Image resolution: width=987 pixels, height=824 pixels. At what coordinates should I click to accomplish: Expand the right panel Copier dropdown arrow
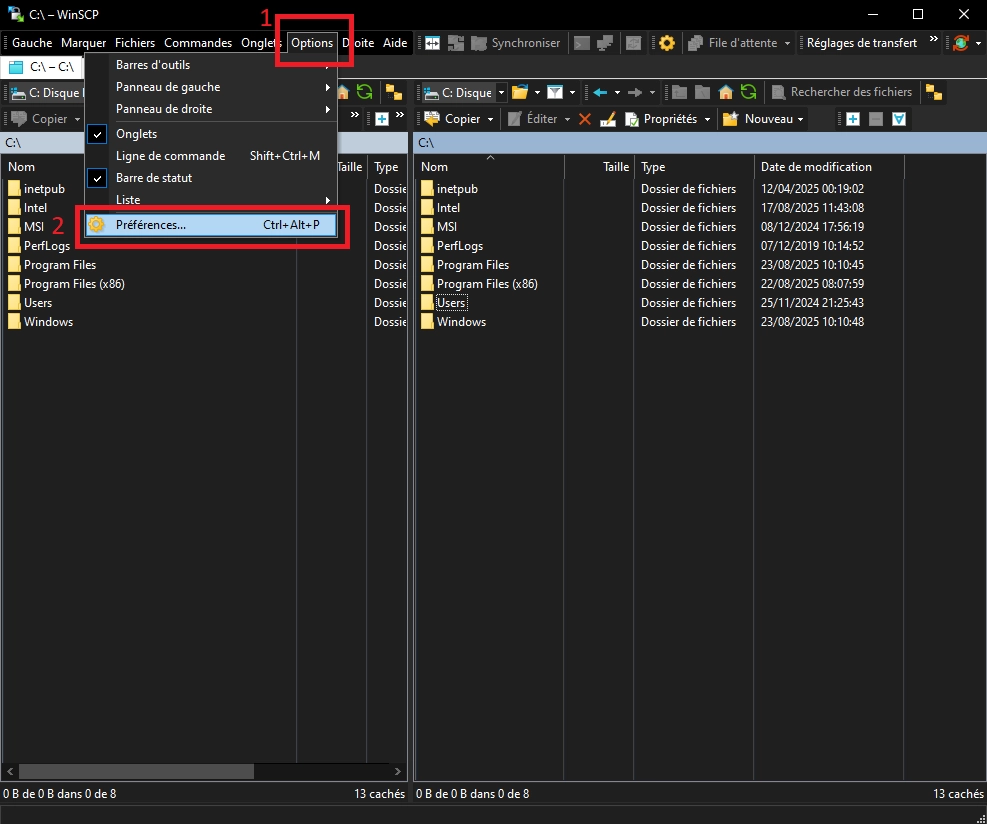point(490,119)
